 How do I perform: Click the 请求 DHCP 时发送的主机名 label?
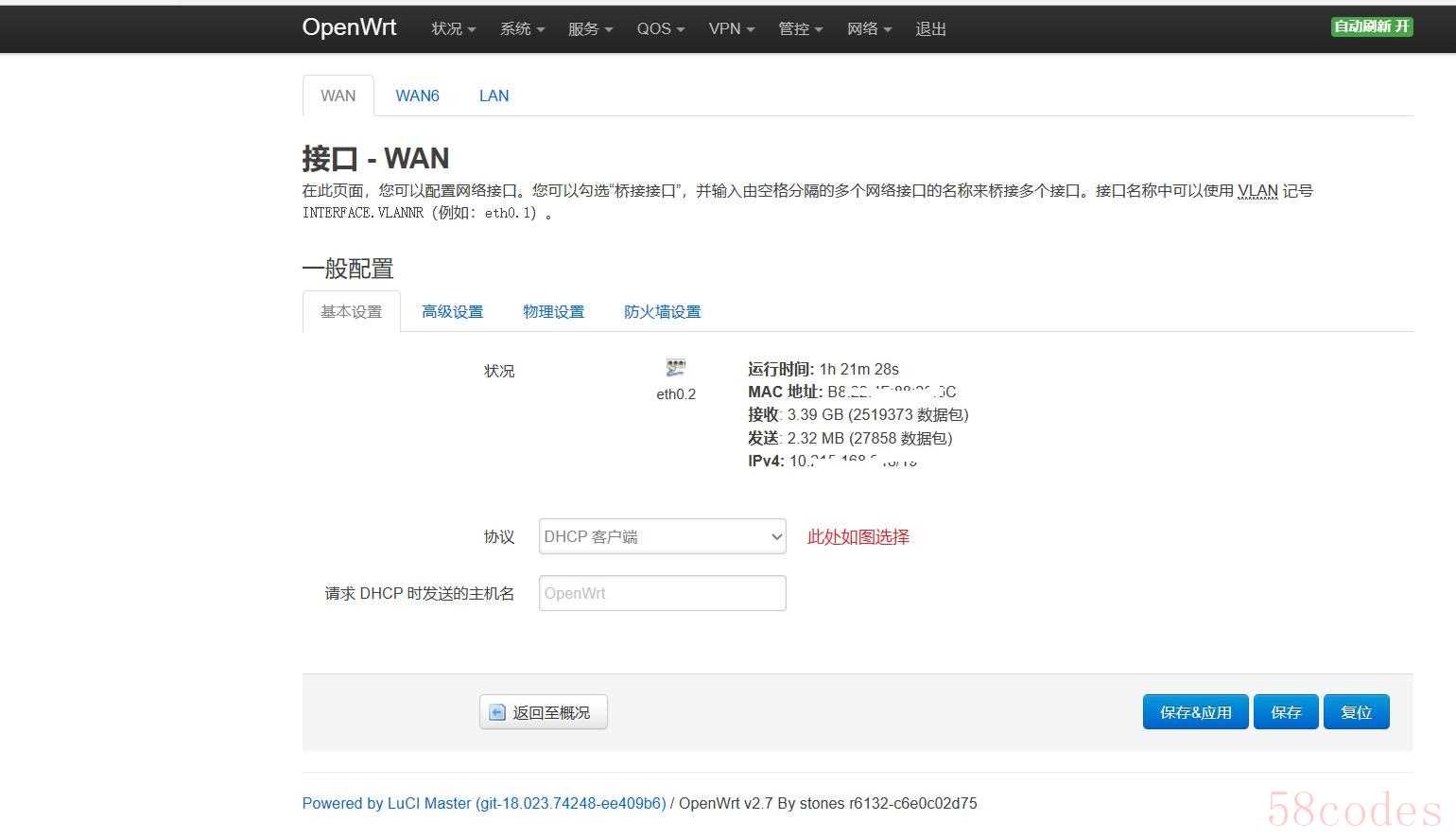tap(420, 593)
